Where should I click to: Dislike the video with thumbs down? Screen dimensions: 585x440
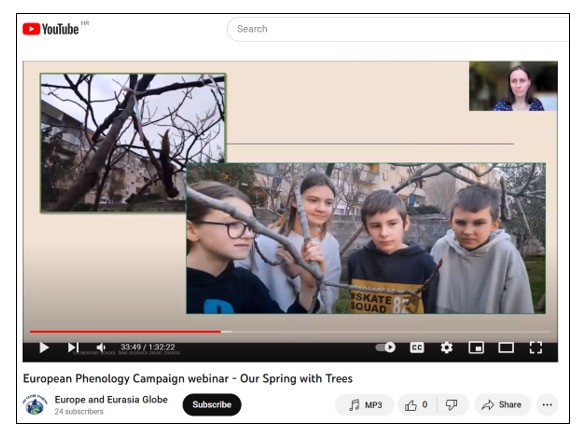pos(452,405)
